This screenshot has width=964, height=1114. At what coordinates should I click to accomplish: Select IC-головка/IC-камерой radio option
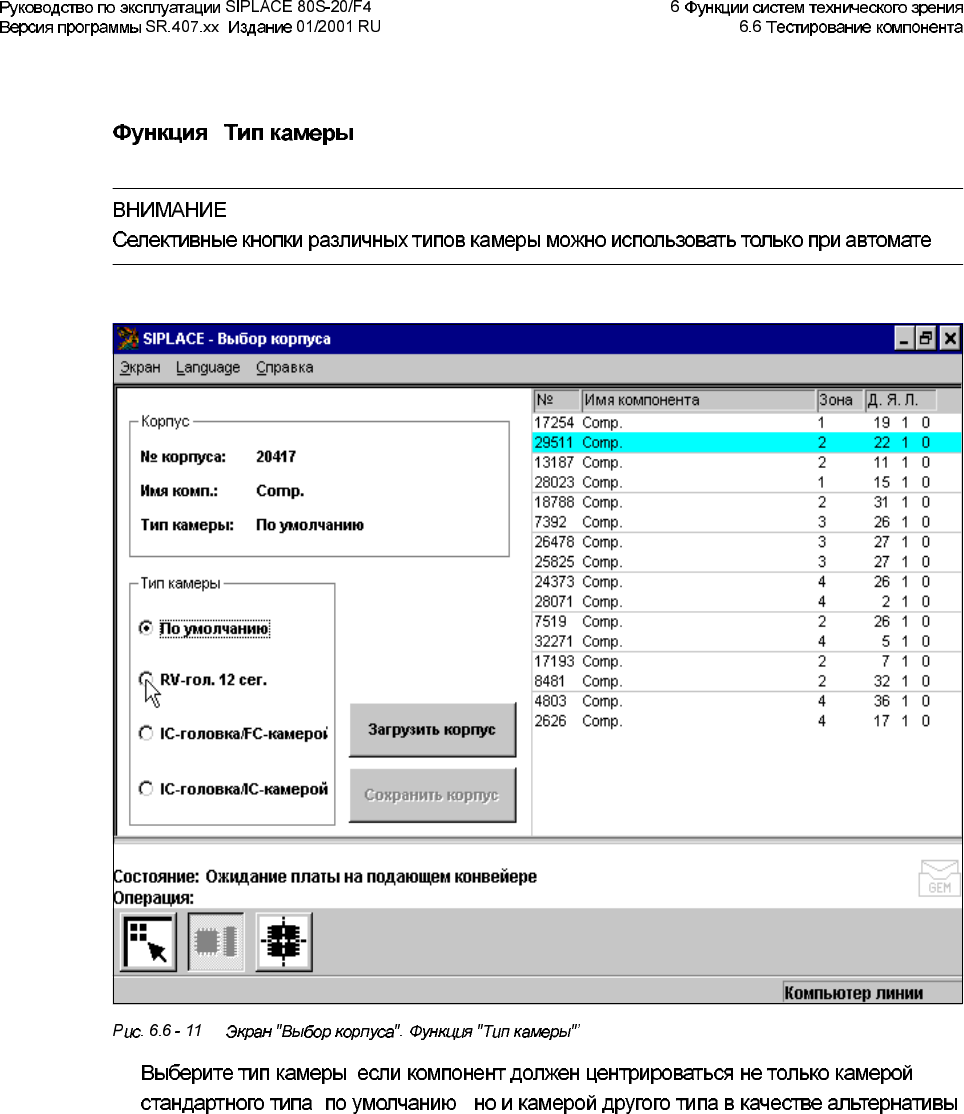tap(146, 789)
